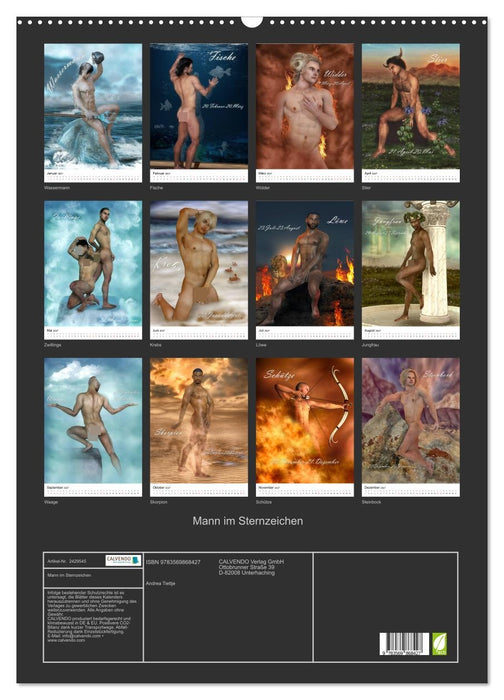This screenshot has height=700, width=504.
Task: Open the Schütze November thumbnail
Action: 305,427
